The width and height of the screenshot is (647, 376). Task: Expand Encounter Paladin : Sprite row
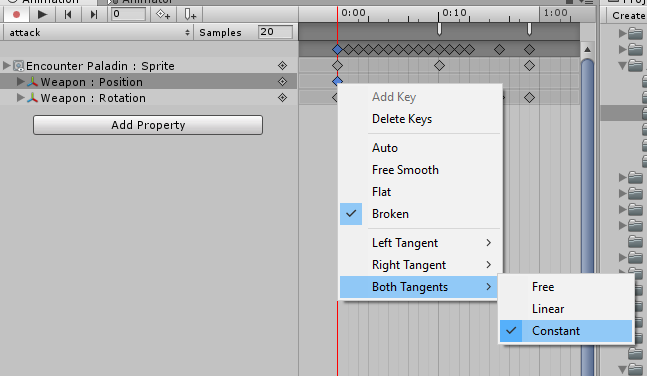[6, 66]
